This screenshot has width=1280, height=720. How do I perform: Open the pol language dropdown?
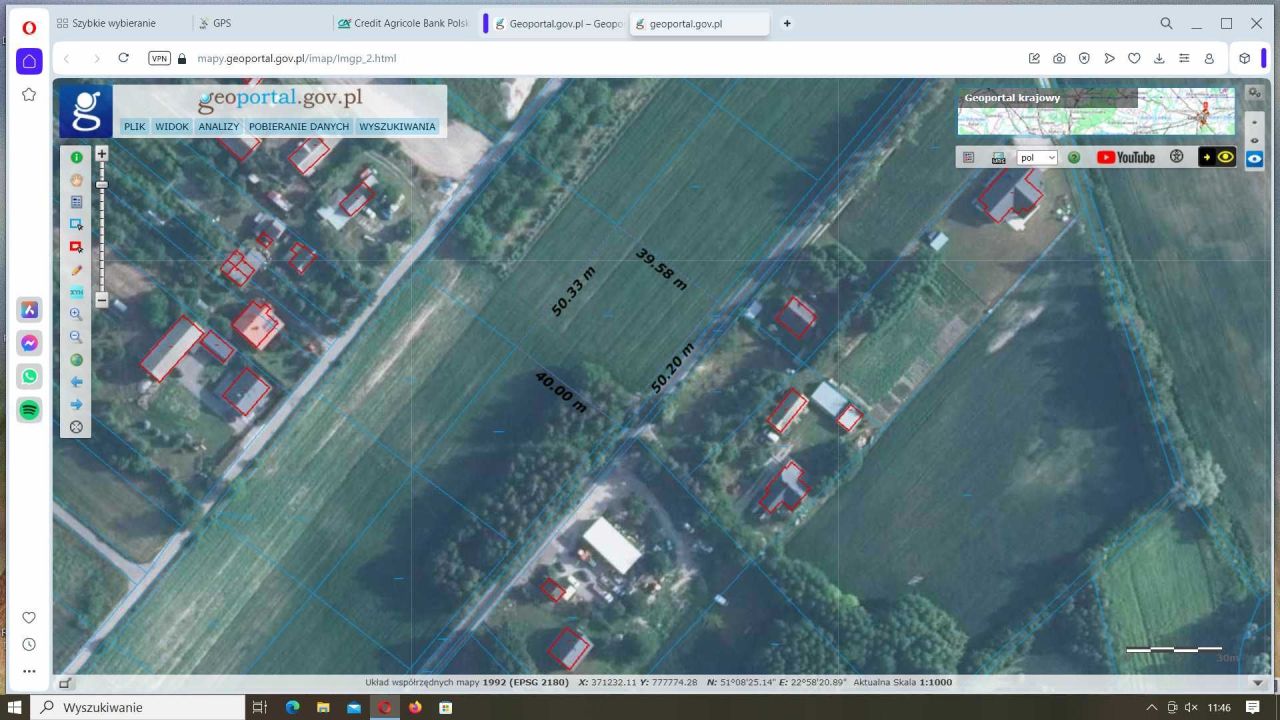pos(1037,157)
